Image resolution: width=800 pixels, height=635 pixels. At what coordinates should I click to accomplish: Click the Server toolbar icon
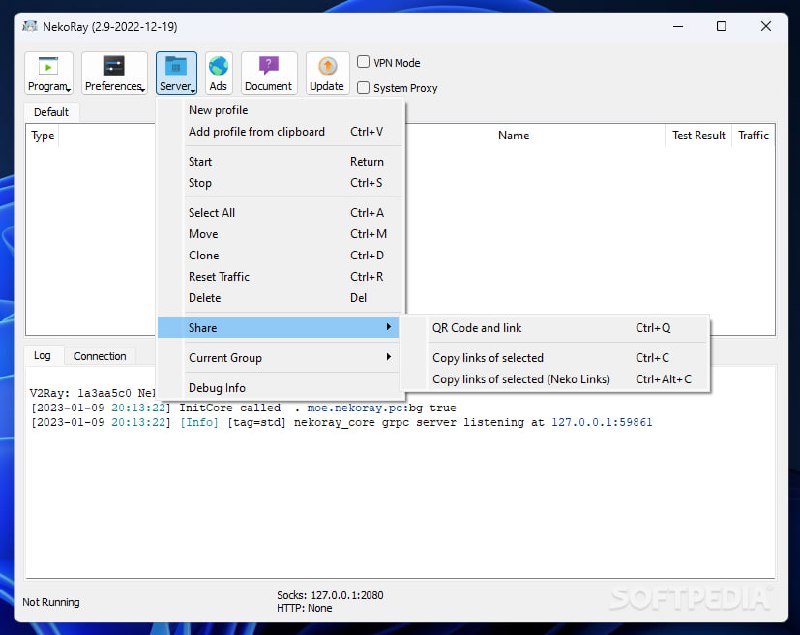[x=176, y=67]
